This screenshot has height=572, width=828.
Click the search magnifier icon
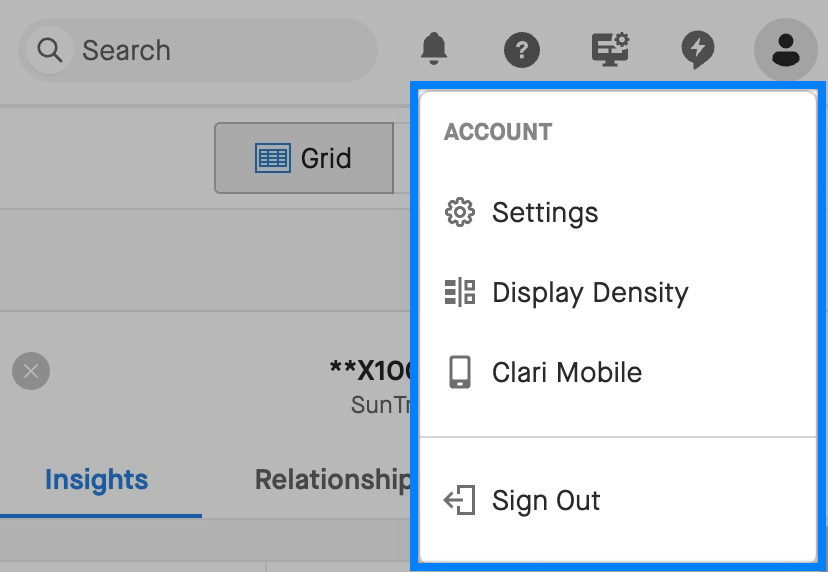coord(50,50)
